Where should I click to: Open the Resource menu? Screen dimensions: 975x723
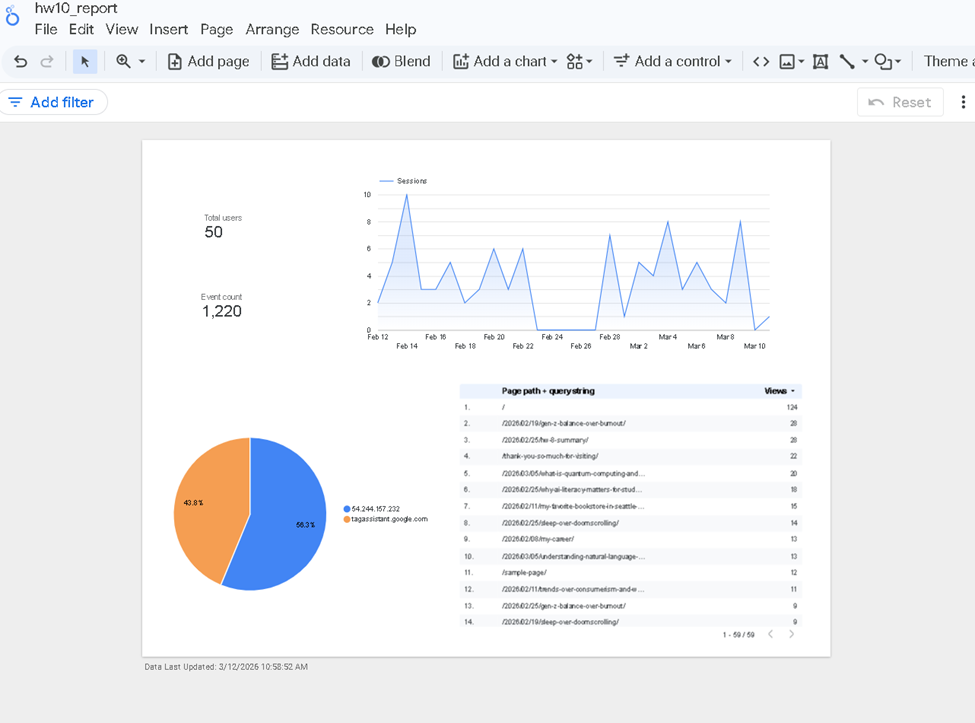coord(342,30)
